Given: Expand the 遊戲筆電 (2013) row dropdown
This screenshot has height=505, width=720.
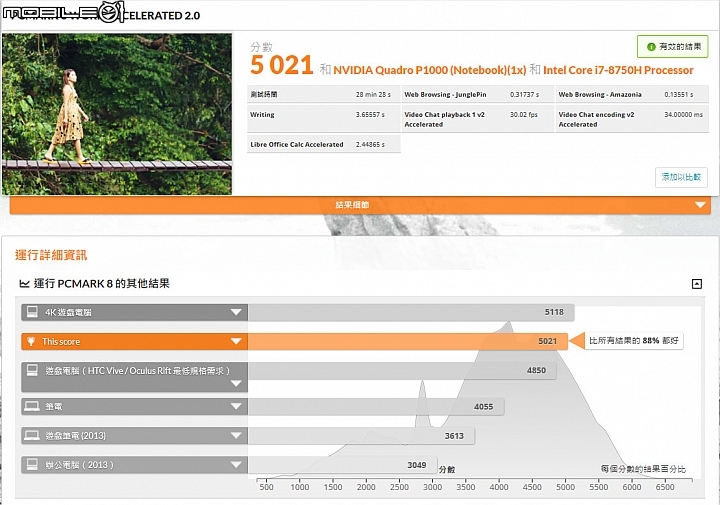Looking at the screenshot, I should click(236, 435).
